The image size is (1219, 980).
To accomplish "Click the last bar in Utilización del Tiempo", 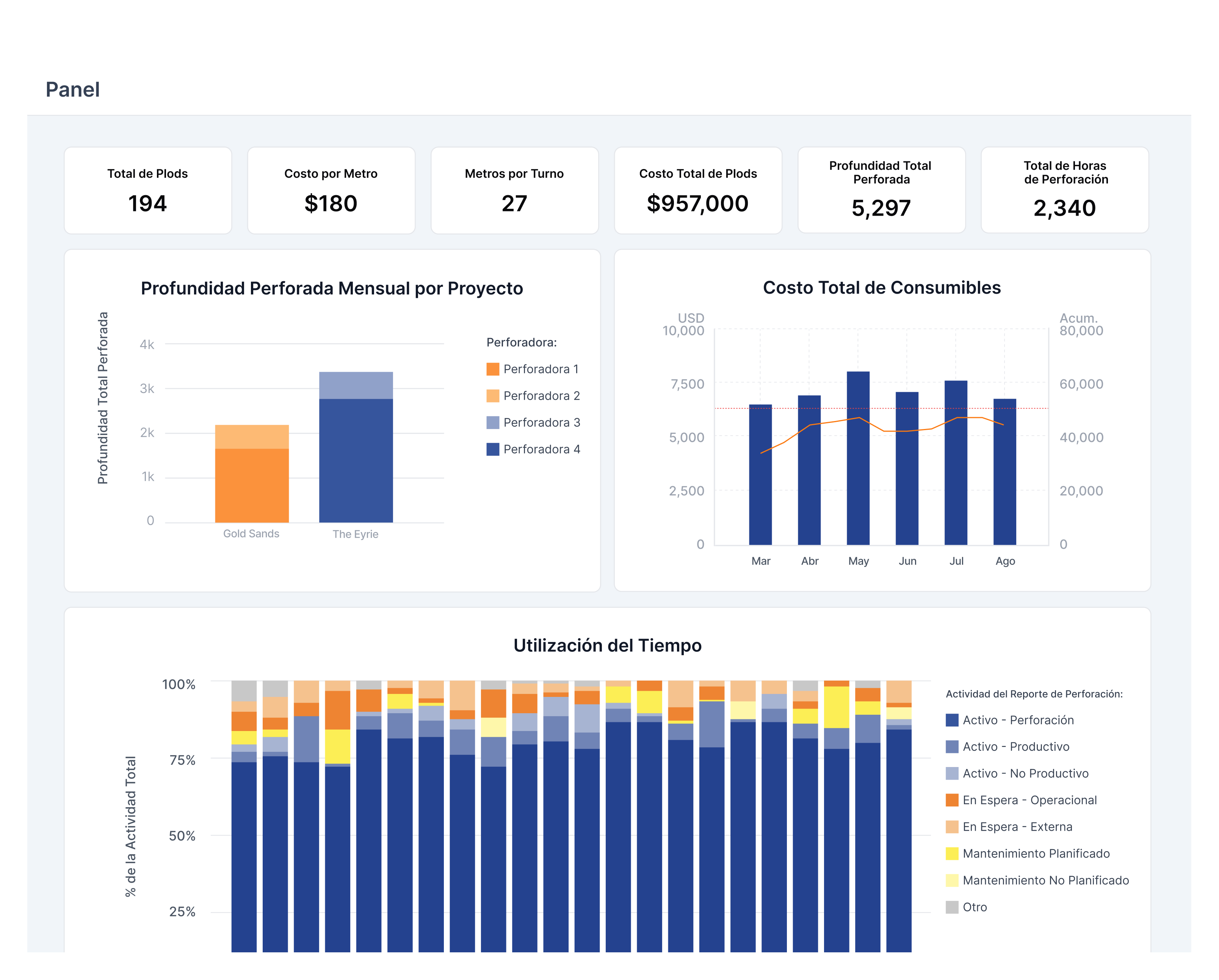I will click(898, 816).
